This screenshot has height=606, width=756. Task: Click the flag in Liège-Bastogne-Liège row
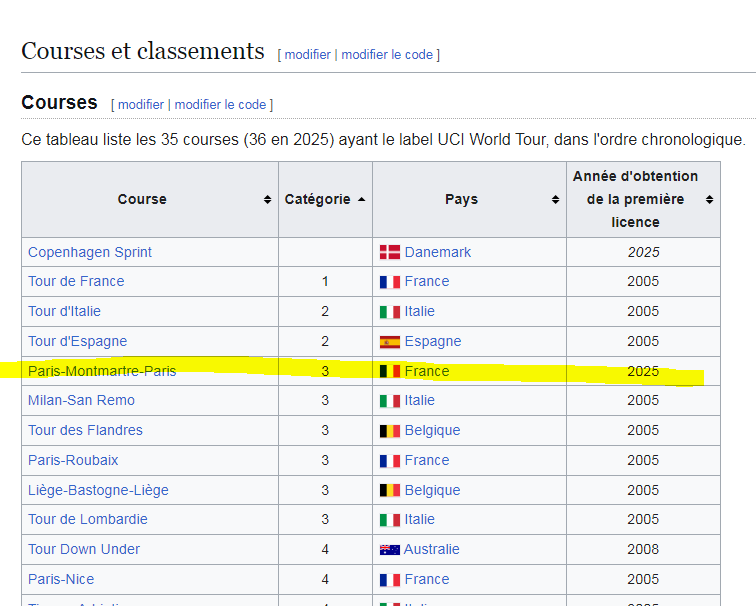coord(390,490)
